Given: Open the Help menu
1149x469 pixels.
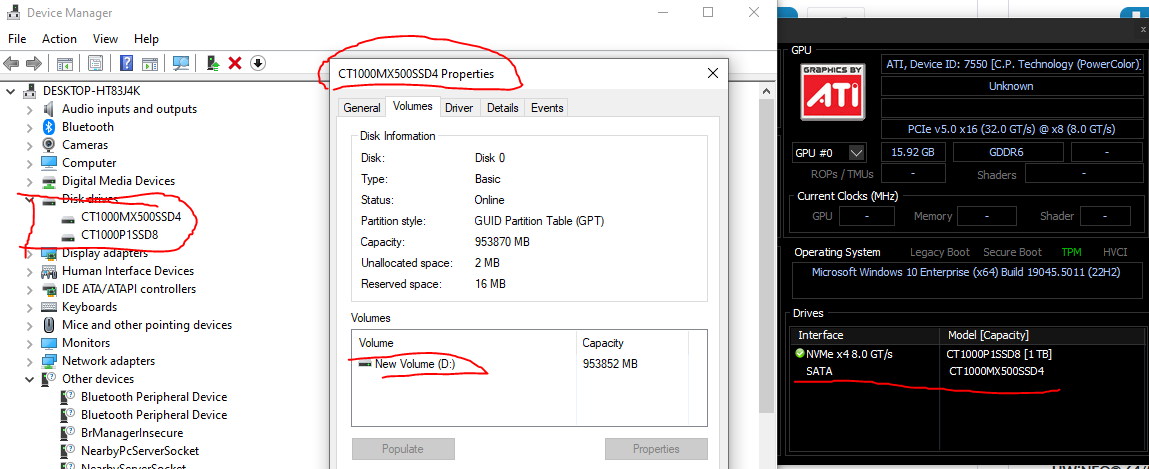Looking at the screenshot, I should (x=146, y=39).
